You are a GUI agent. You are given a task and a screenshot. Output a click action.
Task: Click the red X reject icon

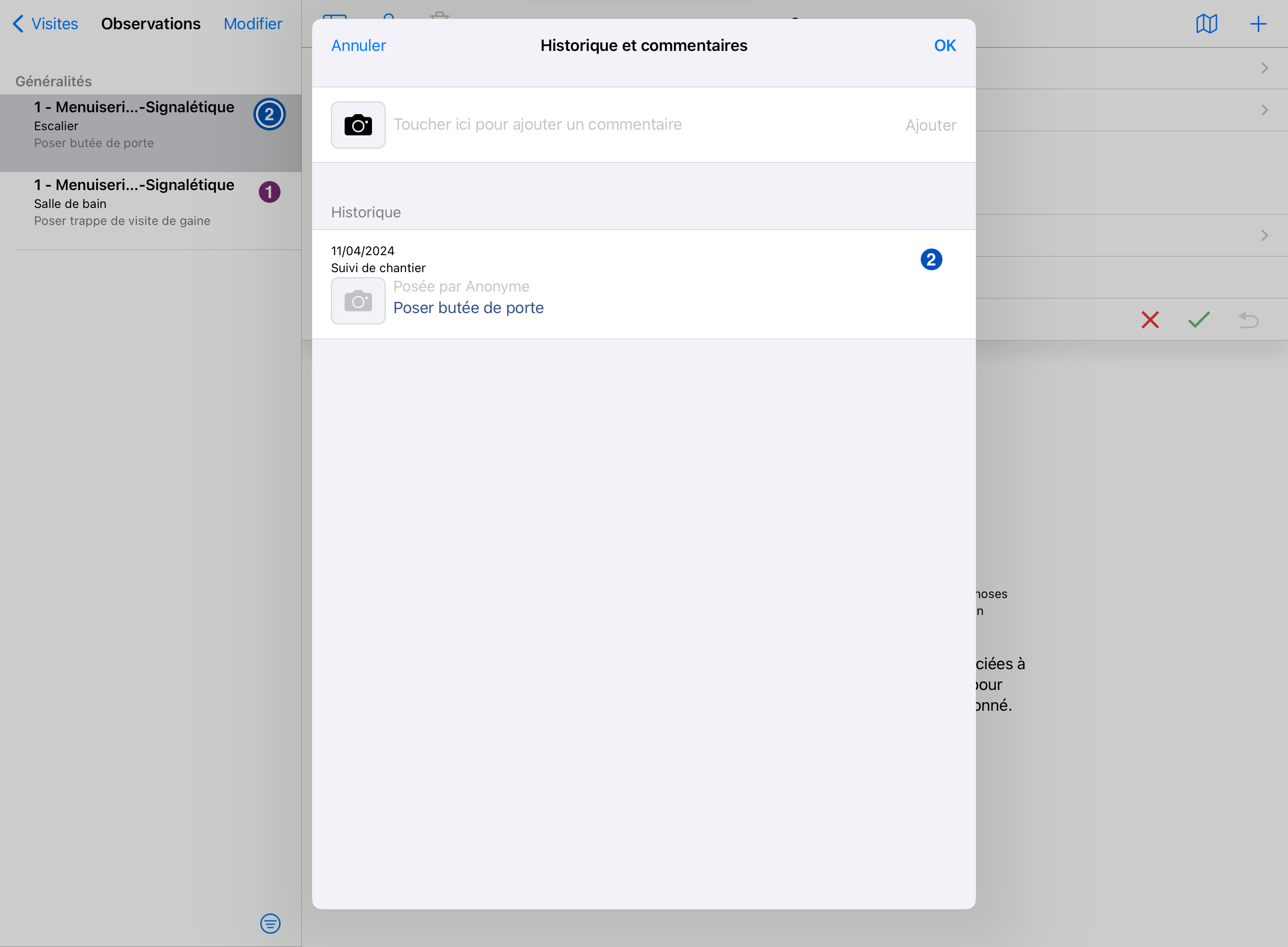1150,319
